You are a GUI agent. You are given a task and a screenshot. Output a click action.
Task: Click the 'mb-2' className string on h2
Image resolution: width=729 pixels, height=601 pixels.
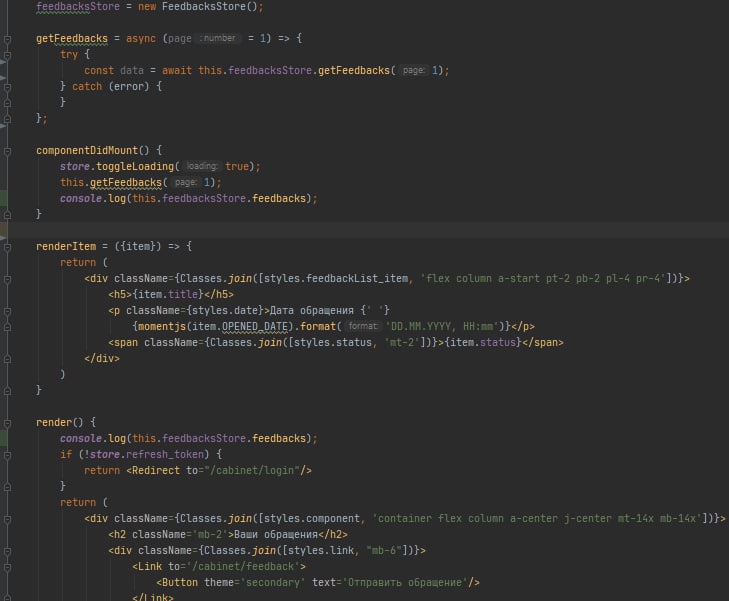(x=210, y=535)
